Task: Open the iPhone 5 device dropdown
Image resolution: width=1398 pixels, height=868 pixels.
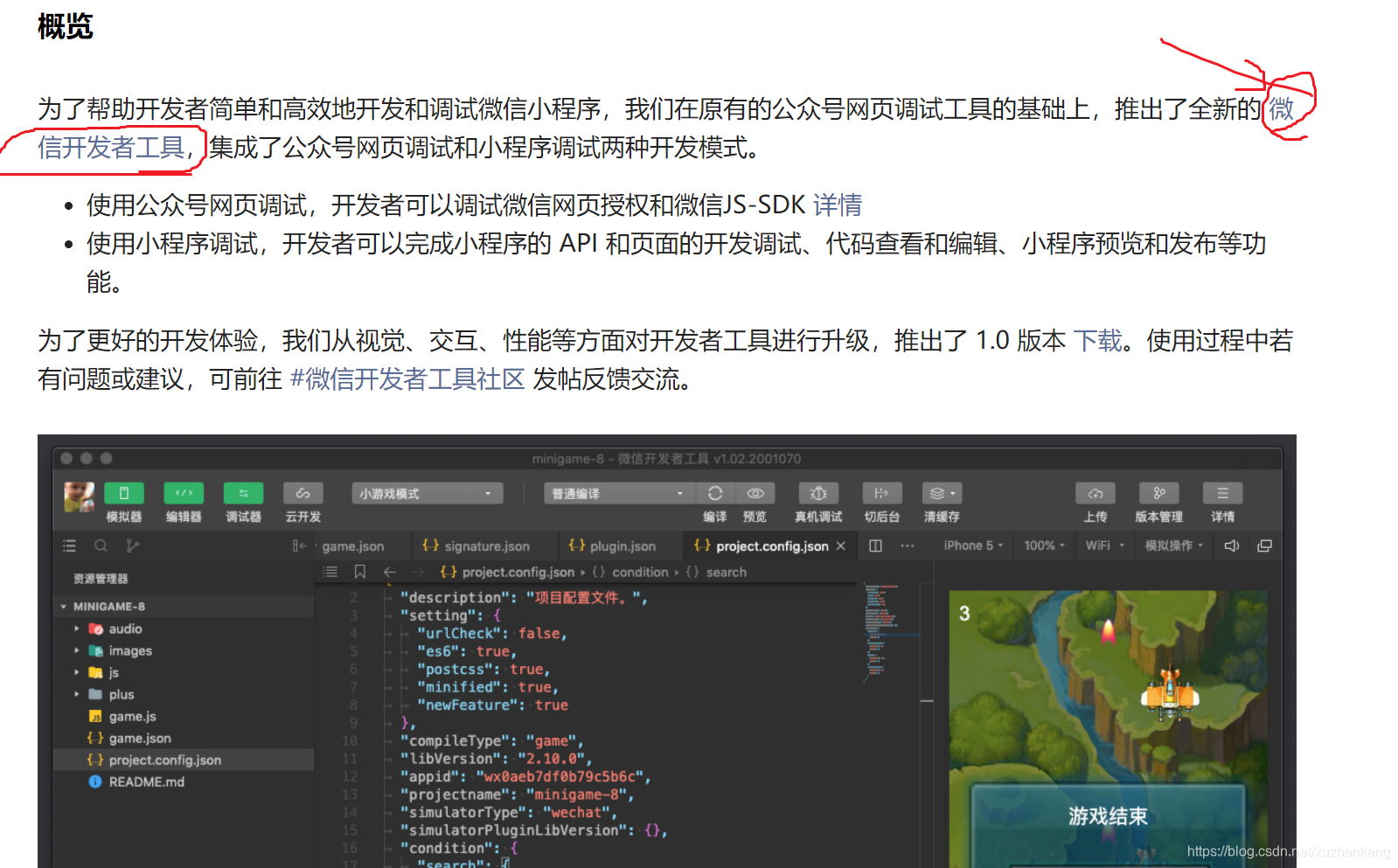Action: (973, 545)
